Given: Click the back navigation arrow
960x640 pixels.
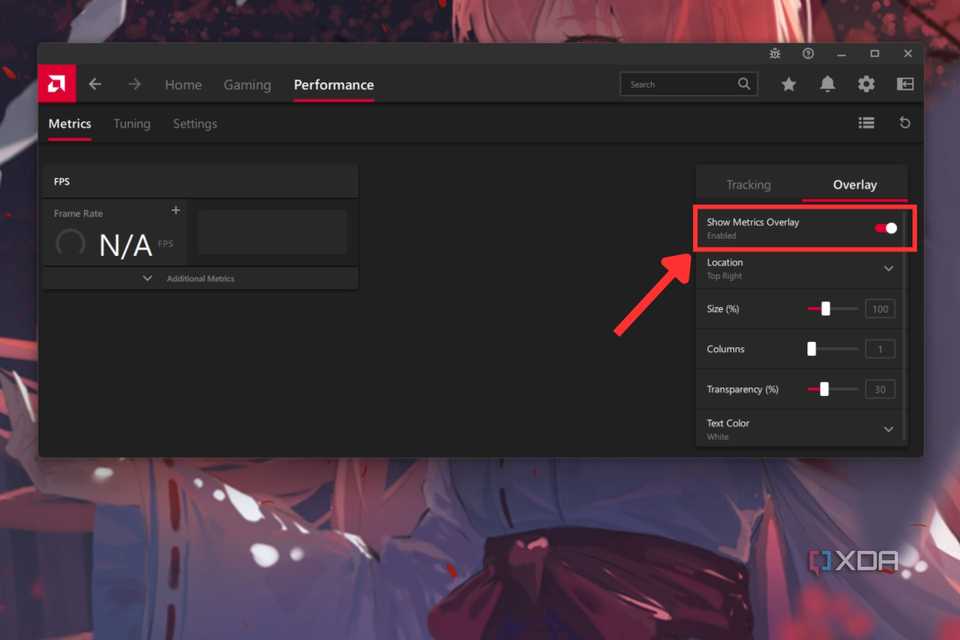Looking at the screenshot, I should (95, 84).
